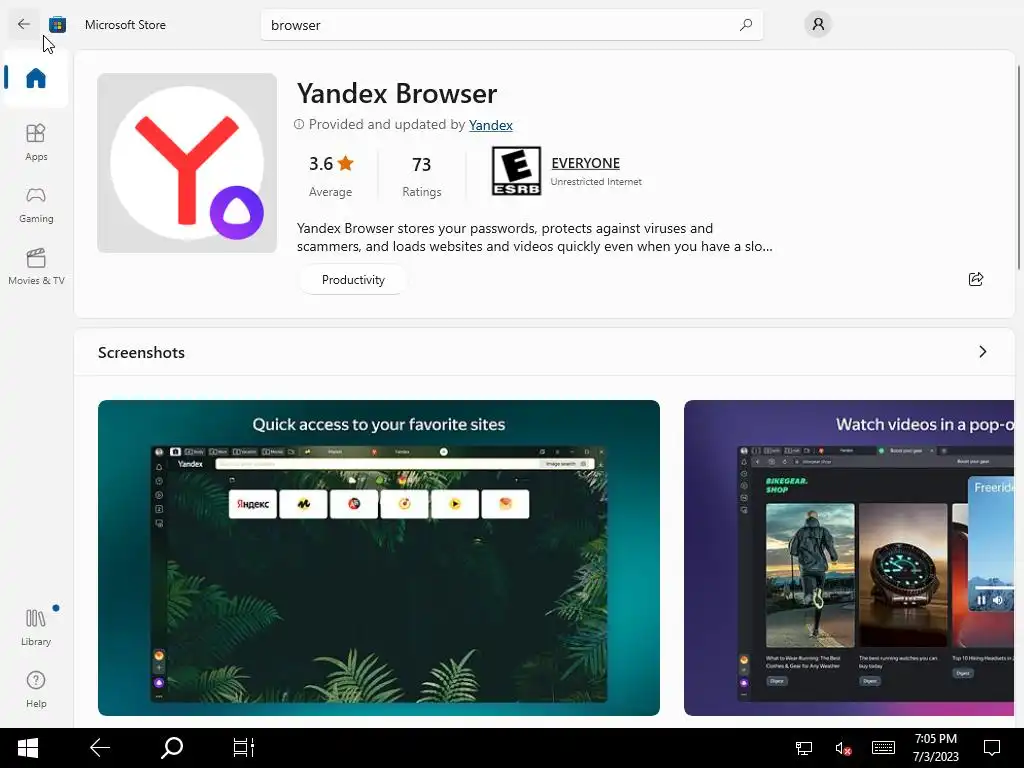This screenshot has height=768, width=1024.
Task: Open Windows taskbar search
Action: [x=172, y=748]
